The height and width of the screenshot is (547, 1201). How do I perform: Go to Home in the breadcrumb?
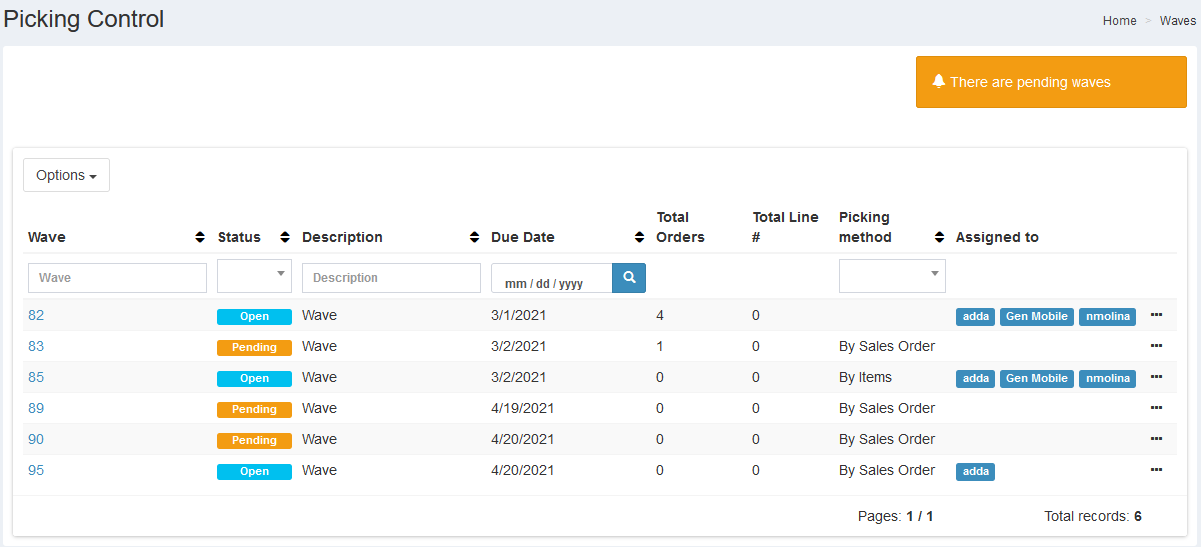click(x=1119, y=21)
